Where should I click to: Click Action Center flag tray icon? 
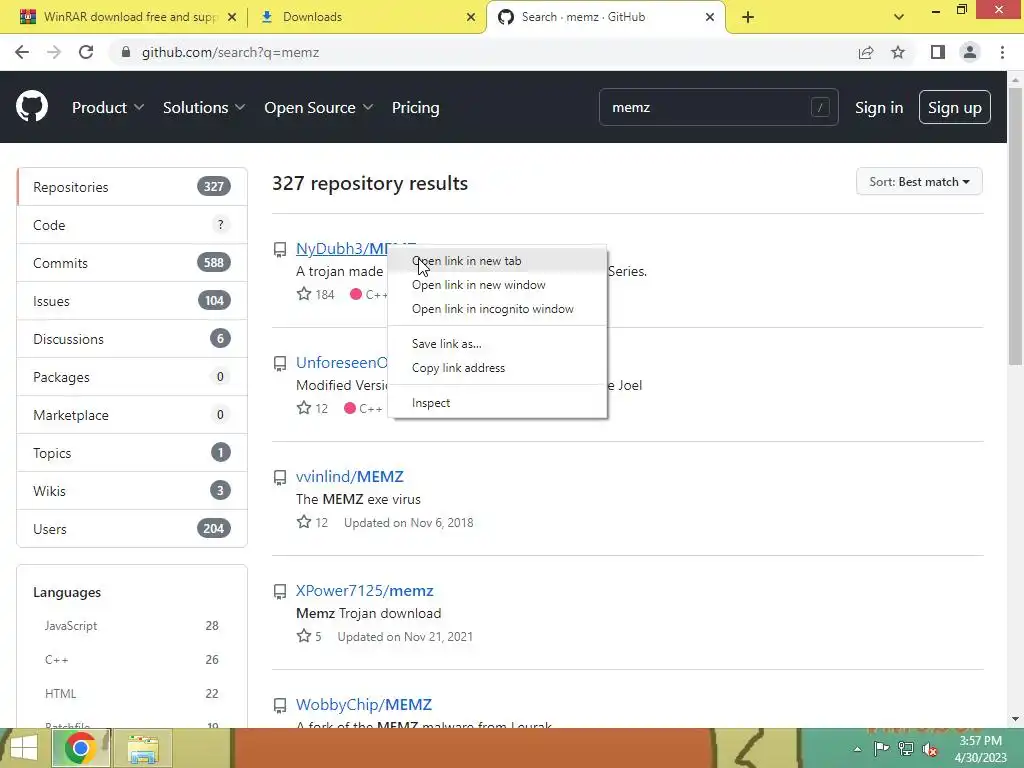coord(881,749)
